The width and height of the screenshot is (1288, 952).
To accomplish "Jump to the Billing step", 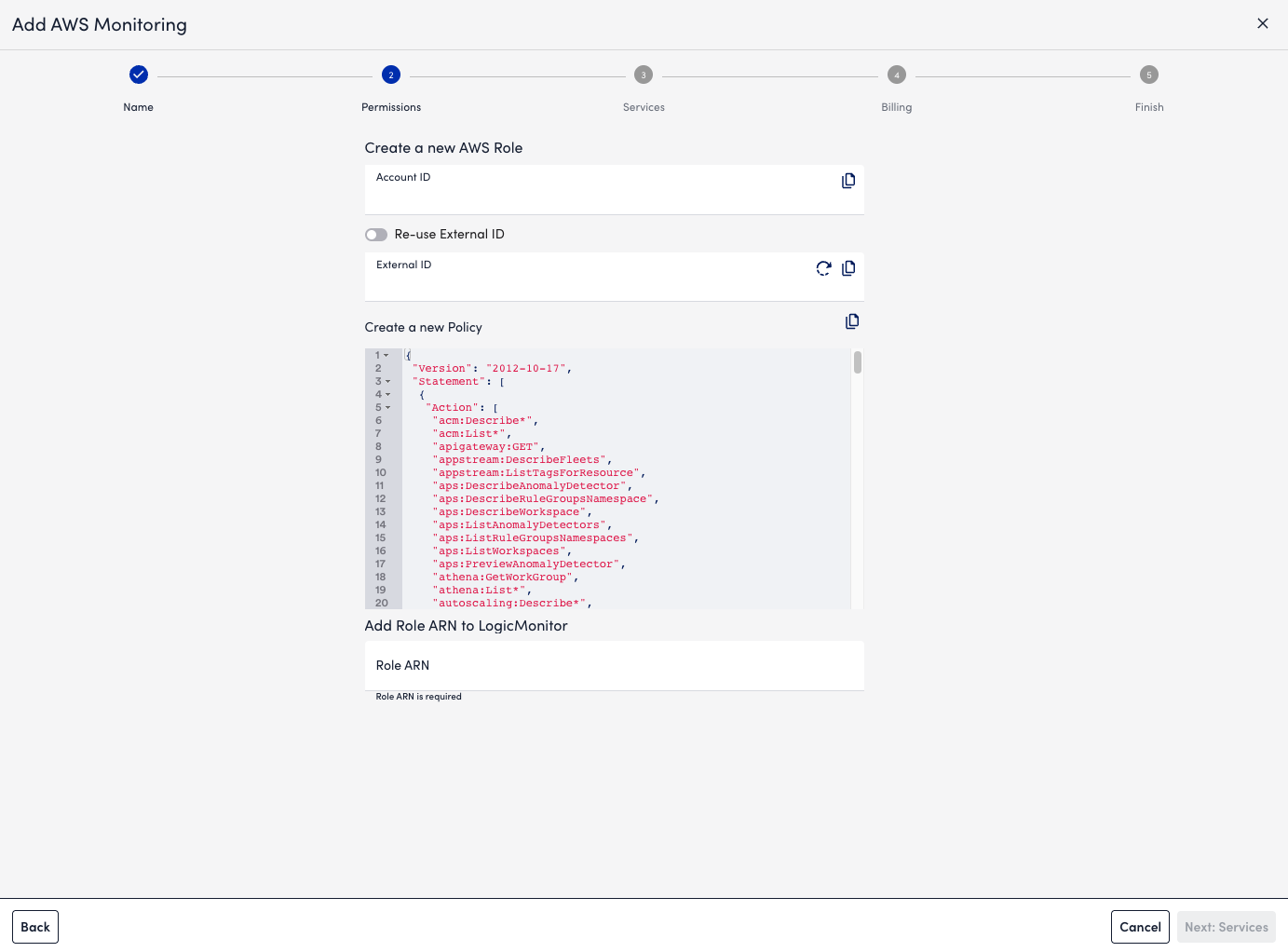I will tap(896, 75).
